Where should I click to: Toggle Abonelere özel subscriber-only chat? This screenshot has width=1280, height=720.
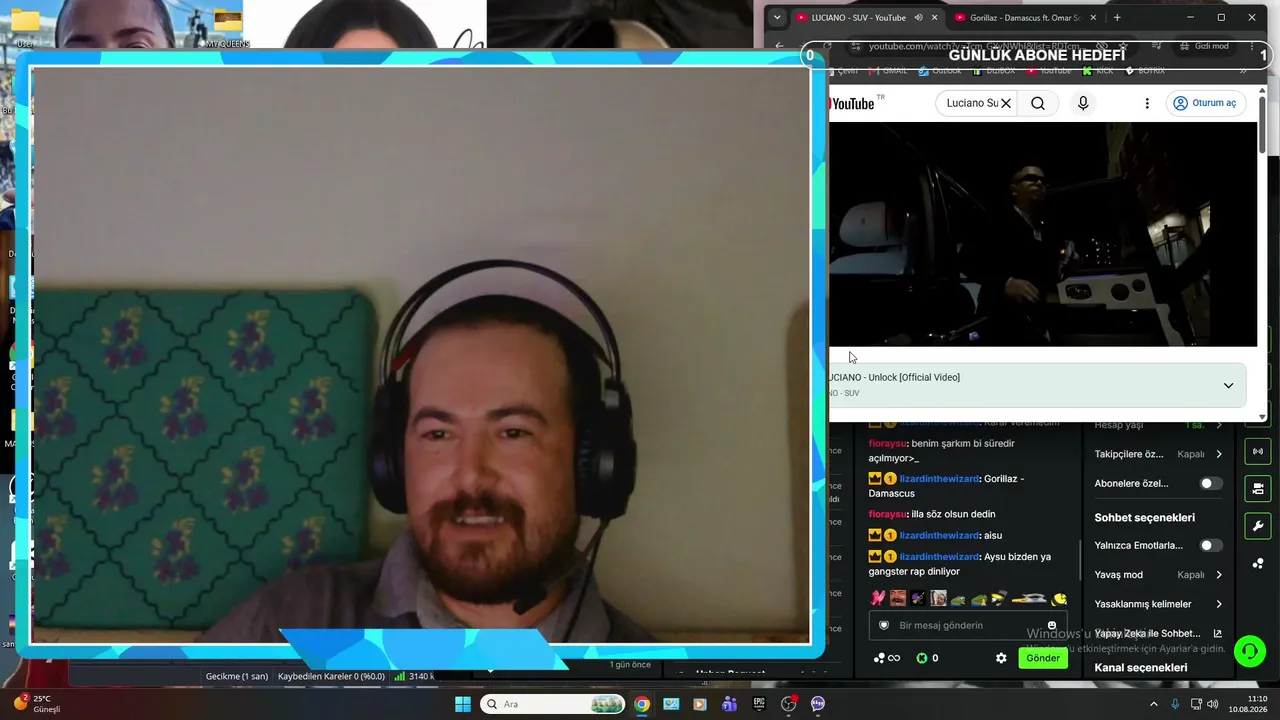coord(1210,483)
